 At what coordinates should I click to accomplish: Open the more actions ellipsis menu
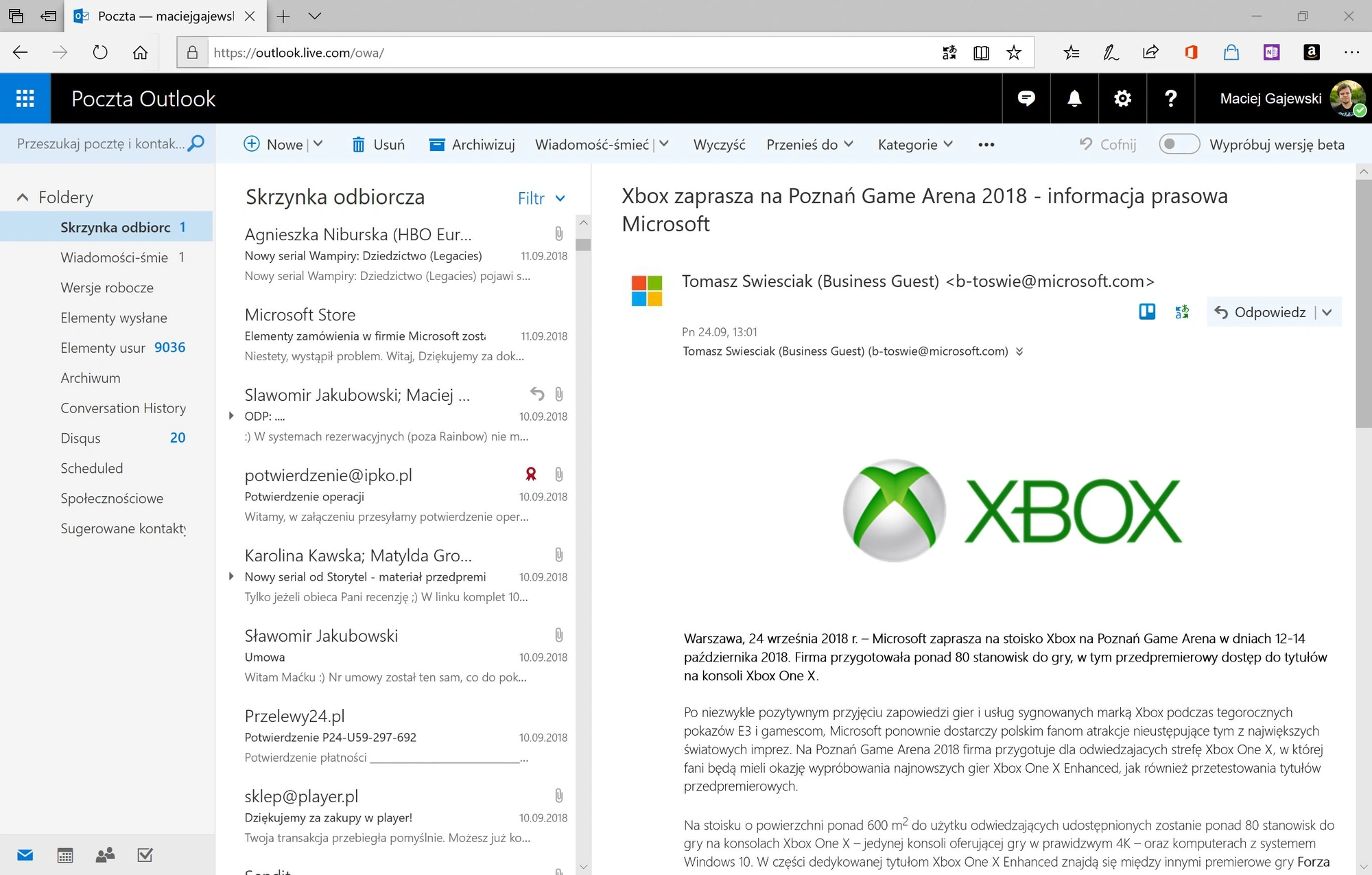[x=986, y=144]
